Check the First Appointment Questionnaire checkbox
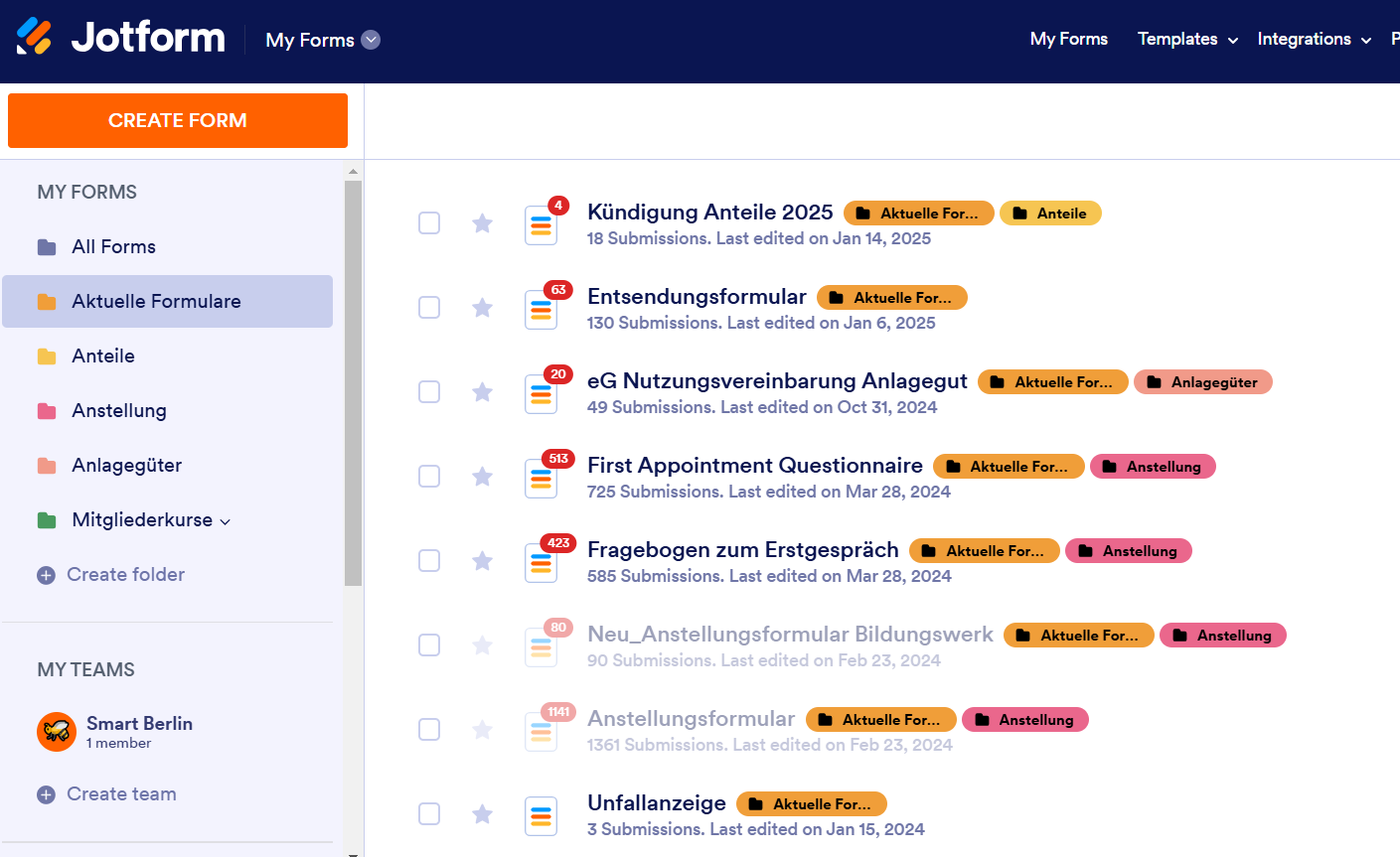This screenshot has height=857, width=1400. 429,476
